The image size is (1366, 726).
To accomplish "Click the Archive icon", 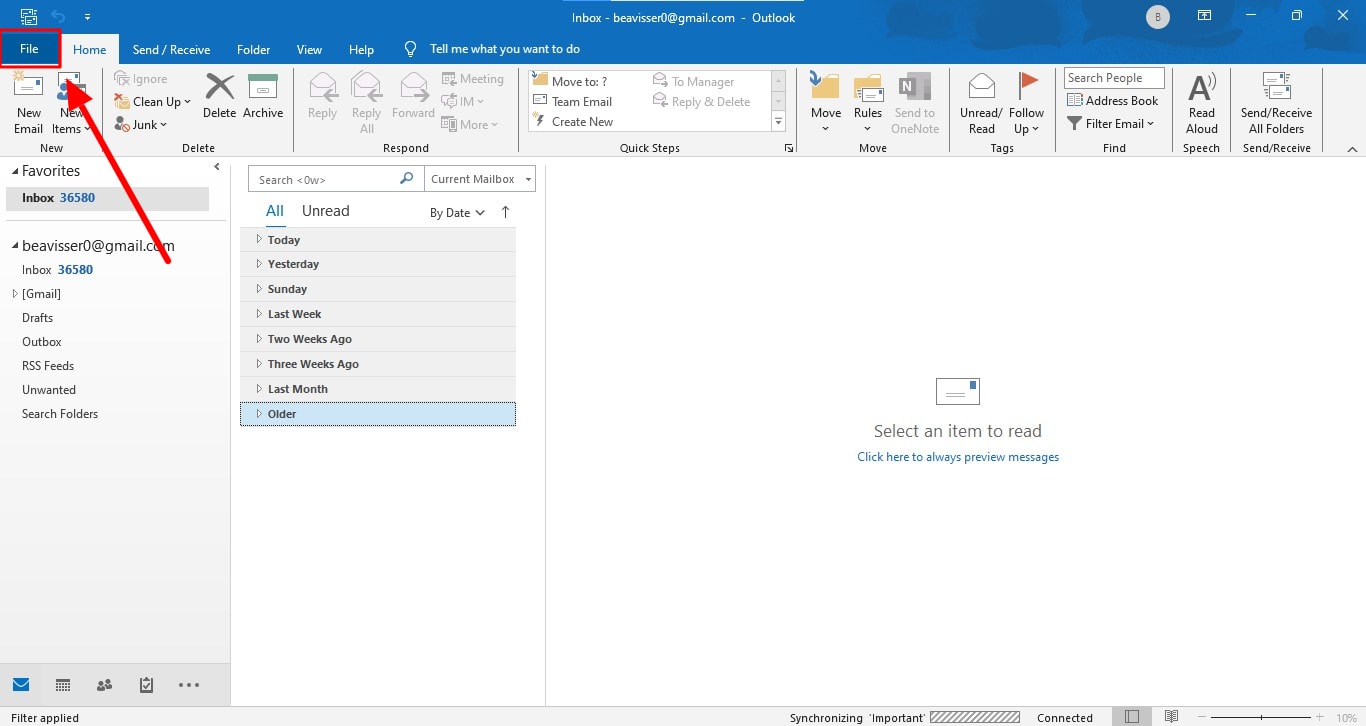I will pyautogui.click(x=263, y=86).
